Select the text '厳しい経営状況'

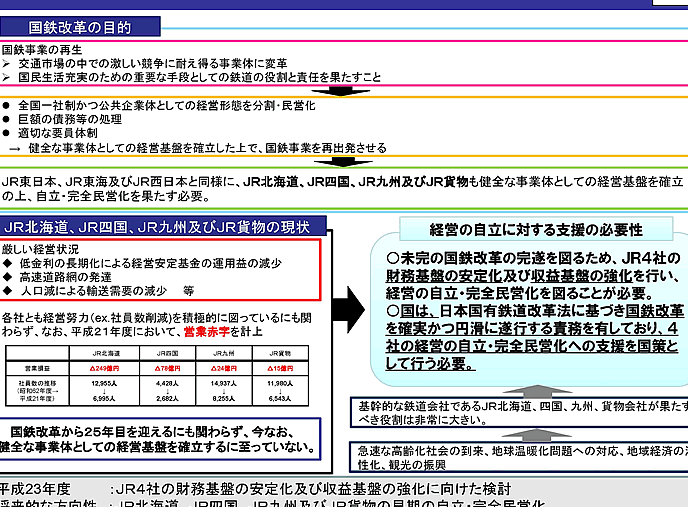40,249
